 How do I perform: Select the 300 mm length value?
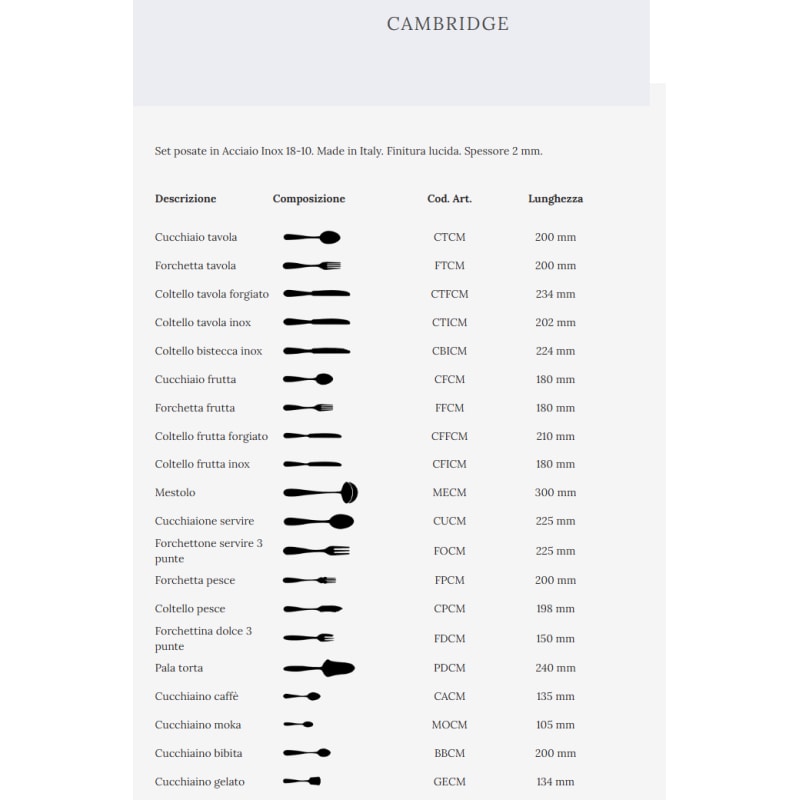555,493
